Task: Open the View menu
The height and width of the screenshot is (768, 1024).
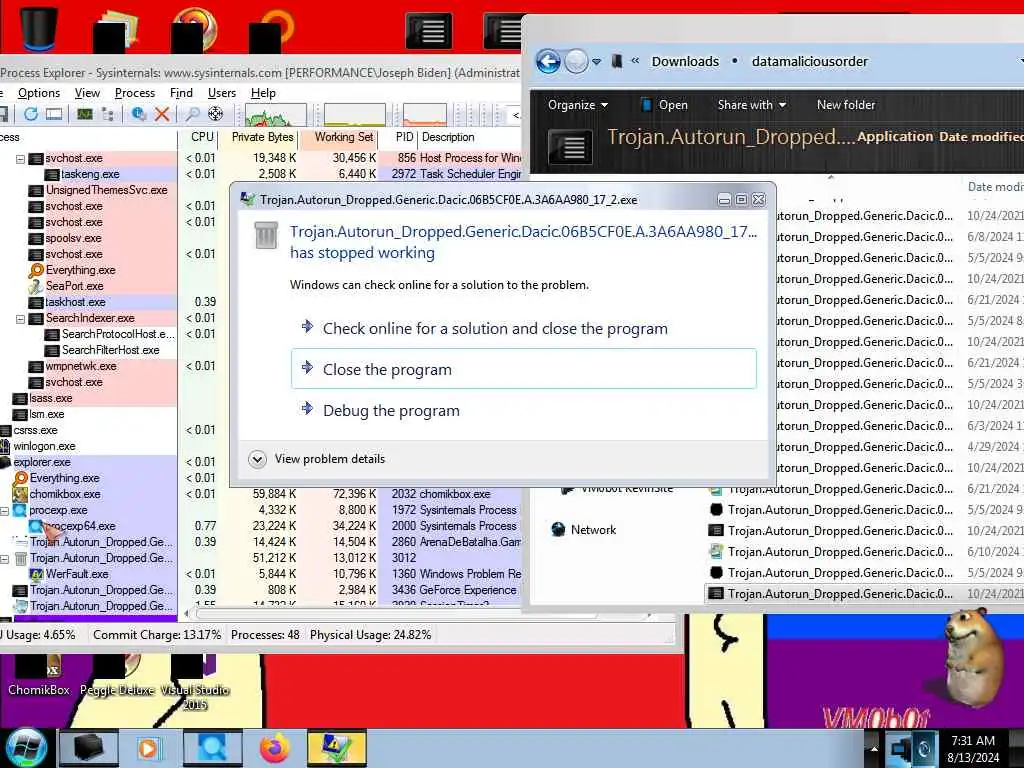Action: point(87,93)
